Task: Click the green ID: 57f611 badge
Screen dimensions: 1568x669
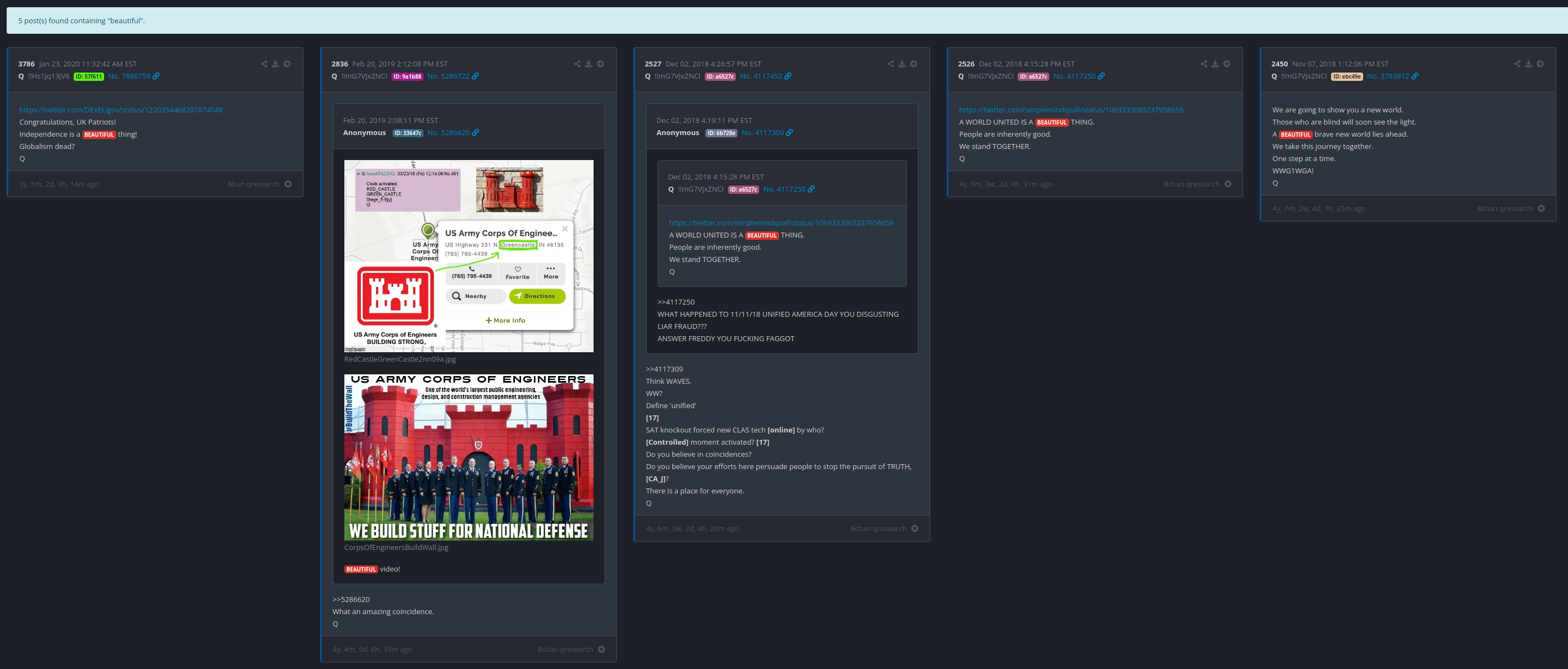Action: (x=89, y=76)
